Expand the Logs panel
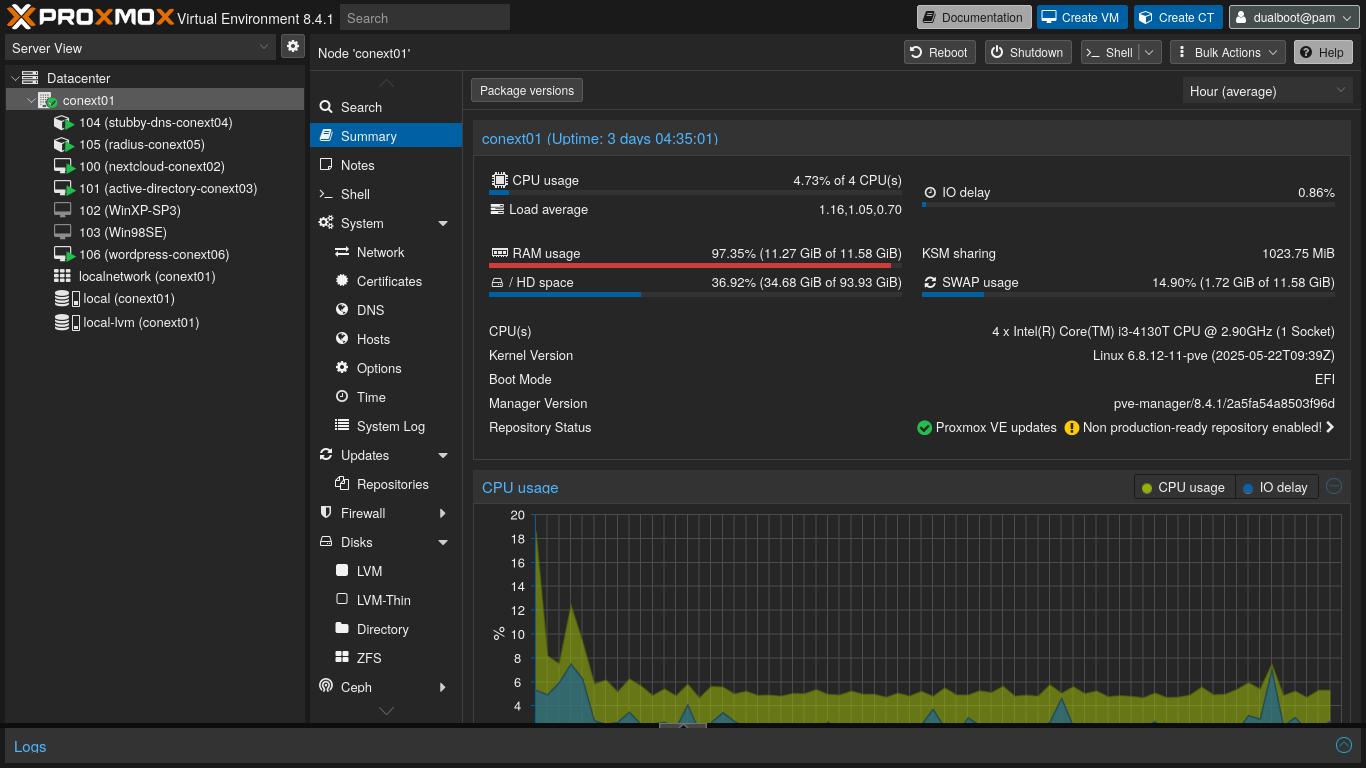 1344,745
